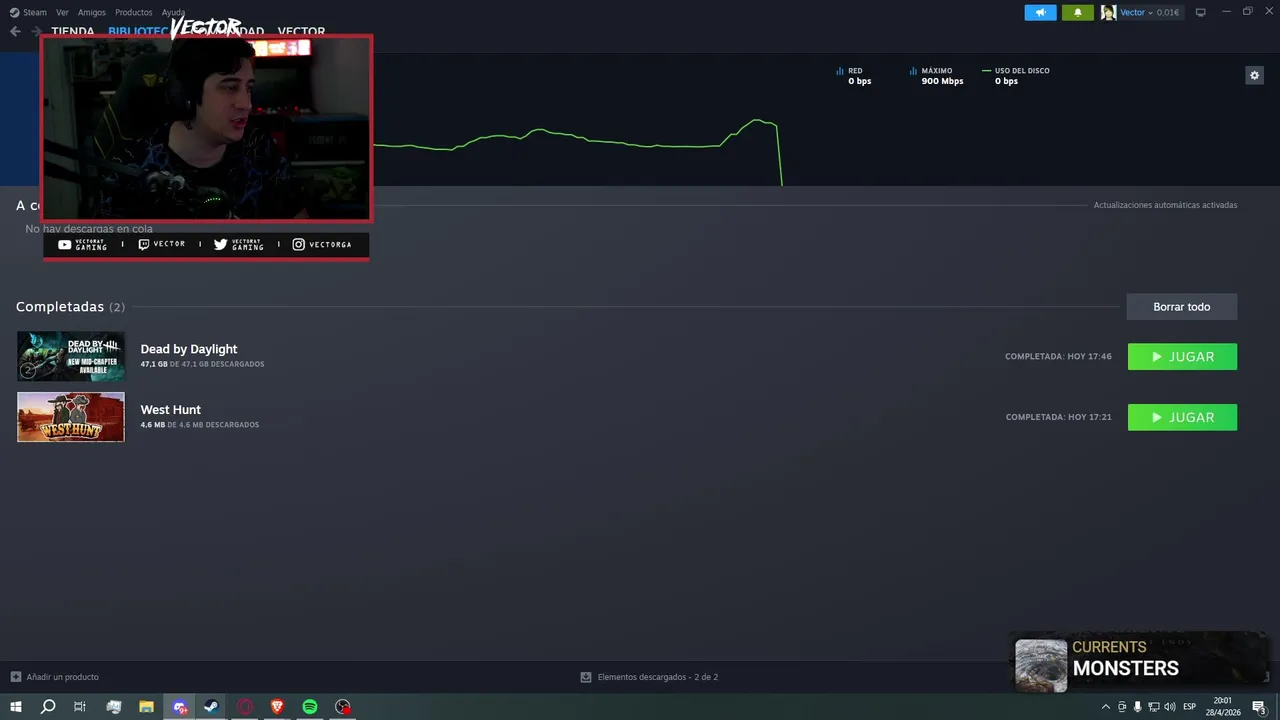Click Elementos descargados status

click(x=649, y=677)
